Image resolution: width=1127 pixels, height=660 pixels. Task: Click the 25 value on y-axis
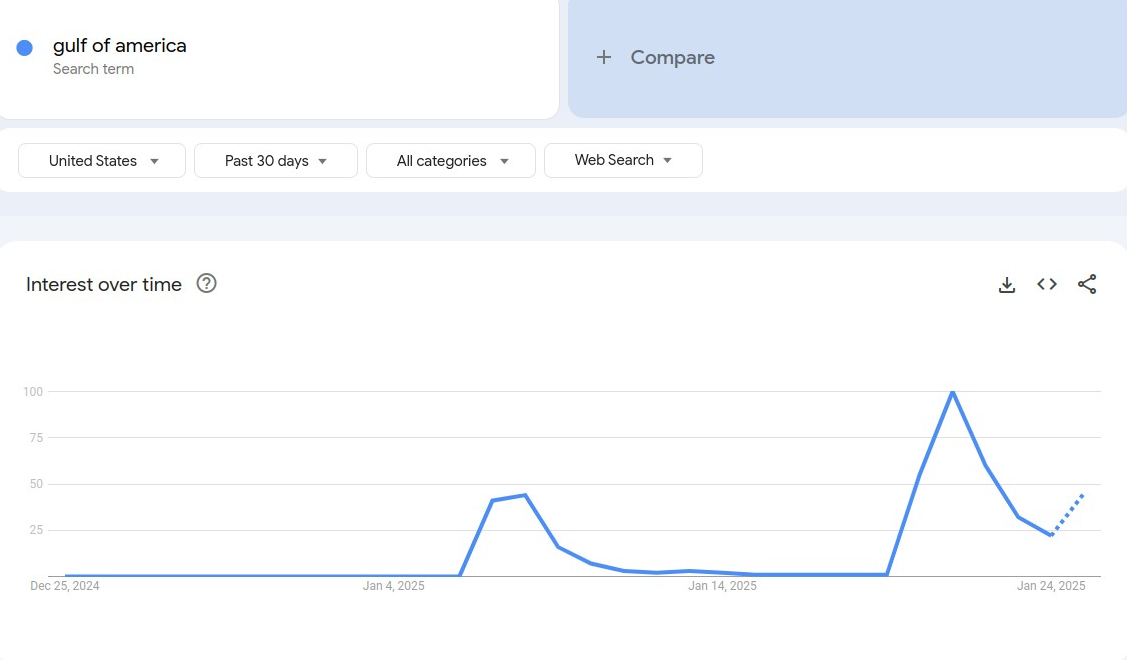pyautogui.click(x=36, y=530)
